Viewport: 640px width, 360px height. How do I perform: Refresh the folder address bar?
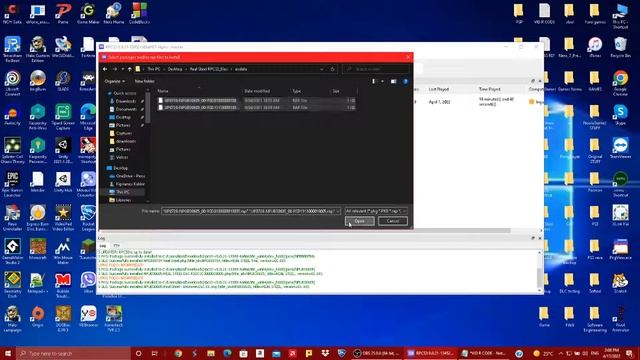pyautogui.click(x=333, y=69)
